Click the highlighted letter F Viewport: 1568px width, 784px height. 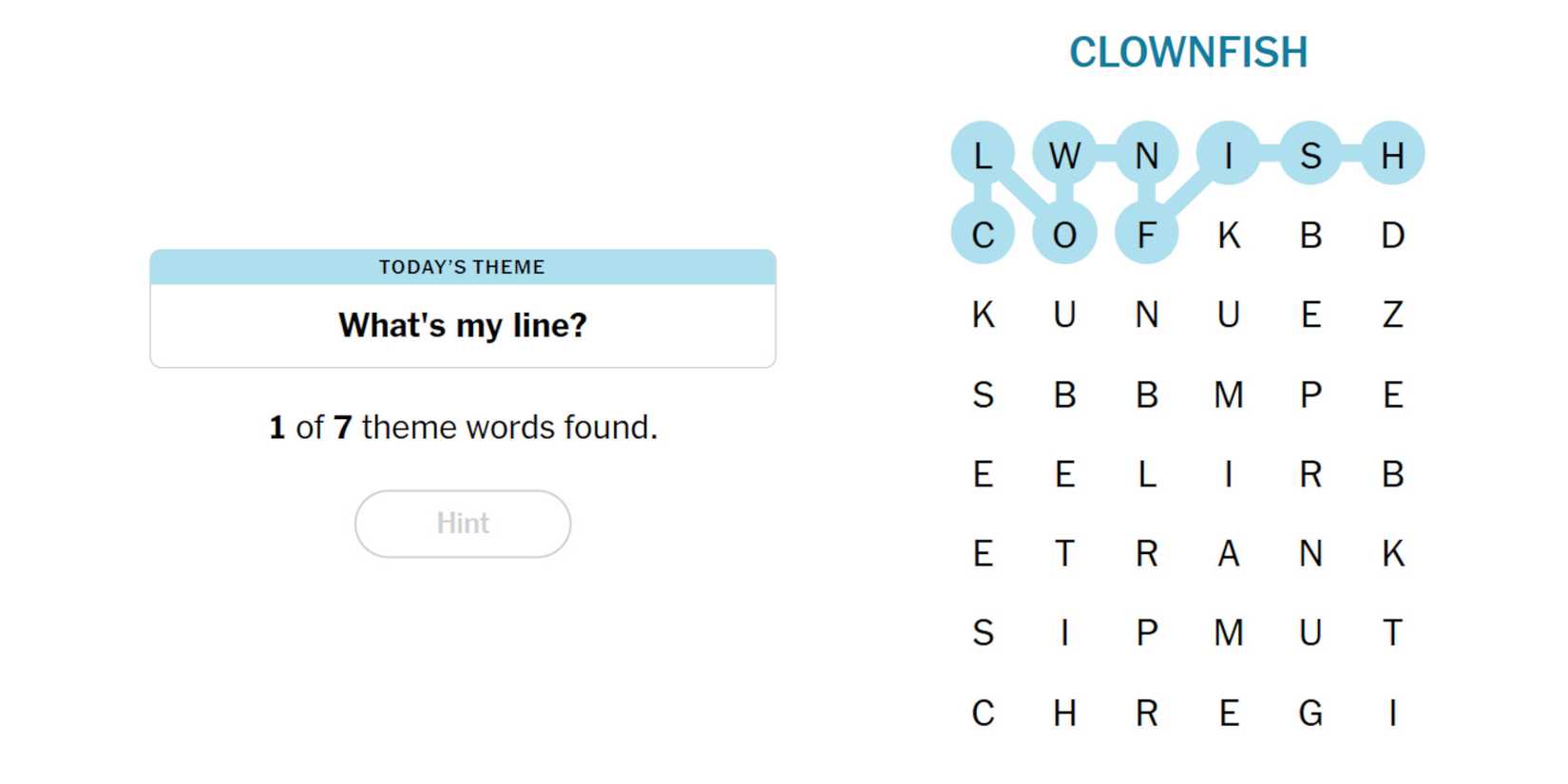tap(1146, 235)
